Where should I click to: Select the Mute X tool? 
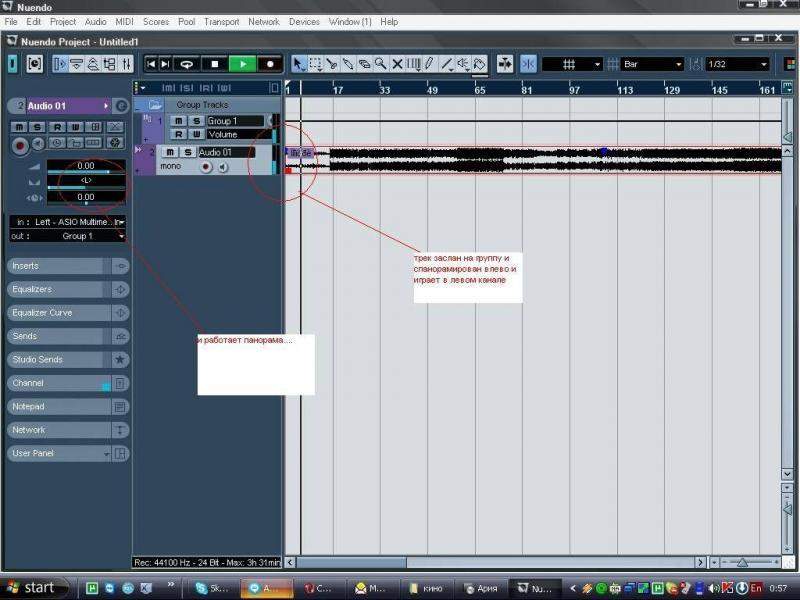point(397,64)
